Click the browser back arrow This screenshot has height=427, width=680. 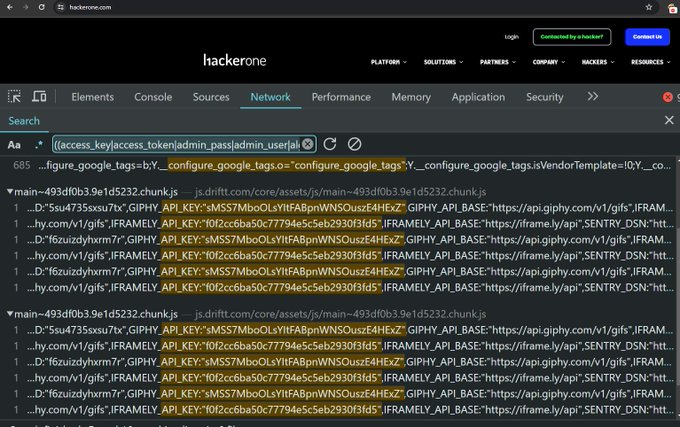[x=10, y=7]
